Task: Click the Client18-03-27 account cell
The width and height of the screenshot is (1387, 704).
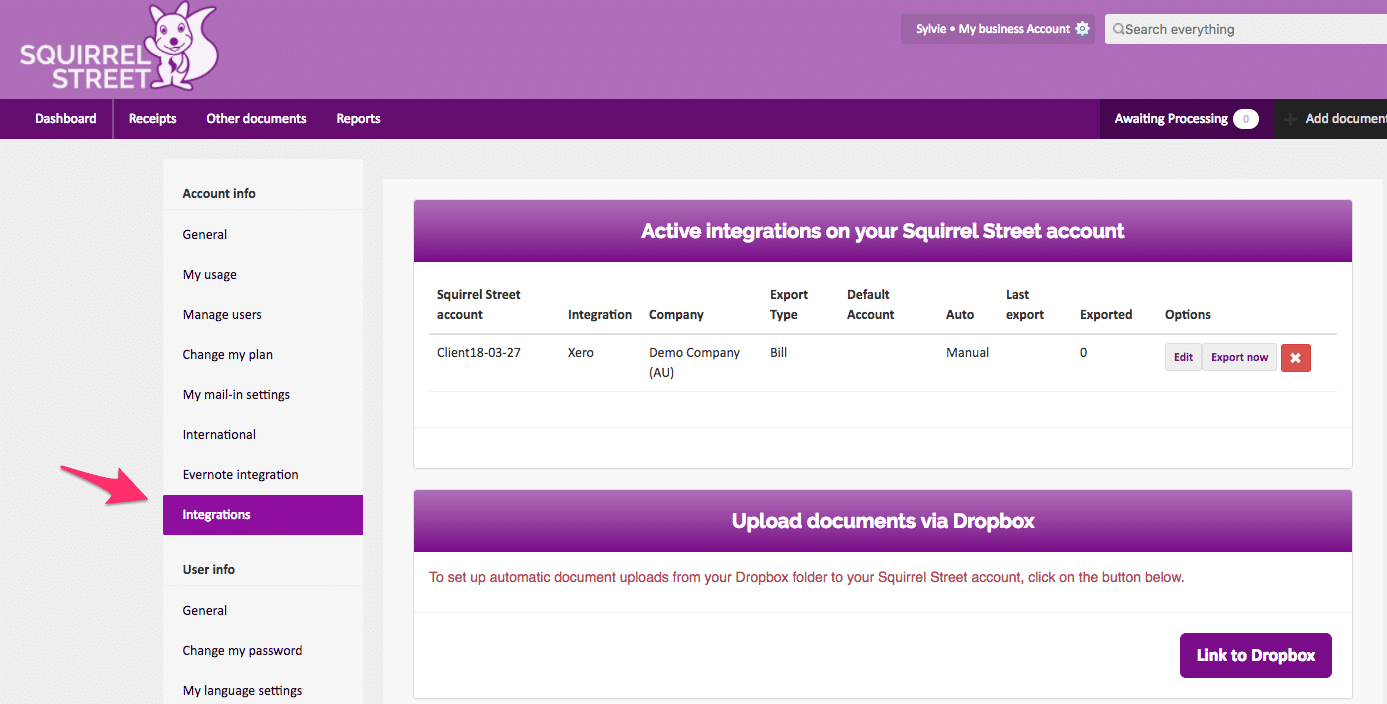Action: point(478,352)
